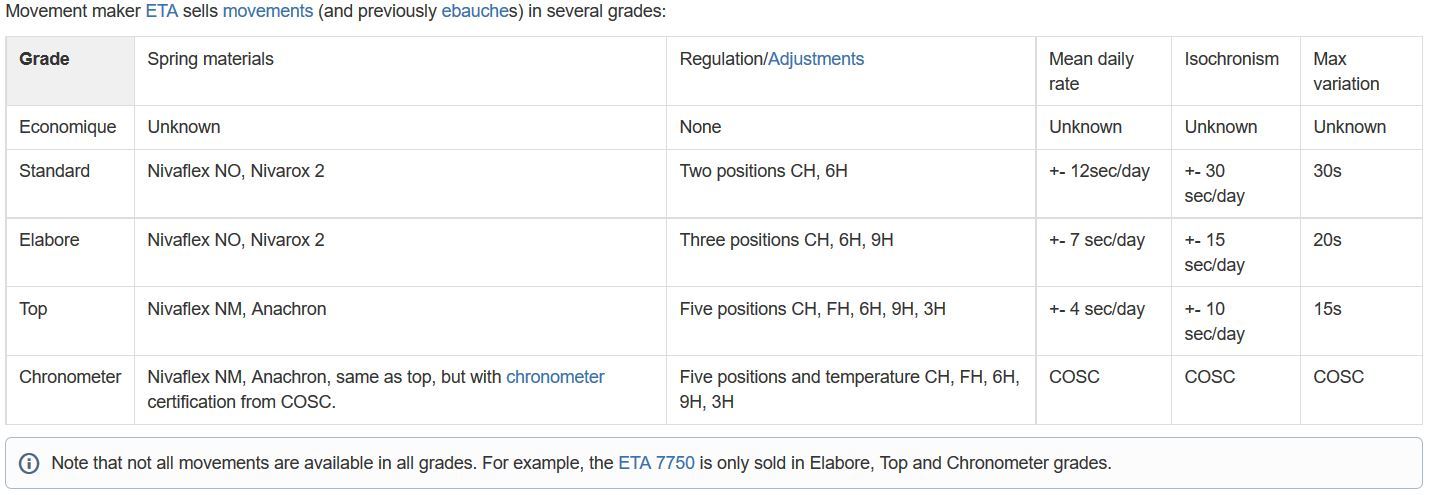Select the Economique grade cell

tap(70, 127)
